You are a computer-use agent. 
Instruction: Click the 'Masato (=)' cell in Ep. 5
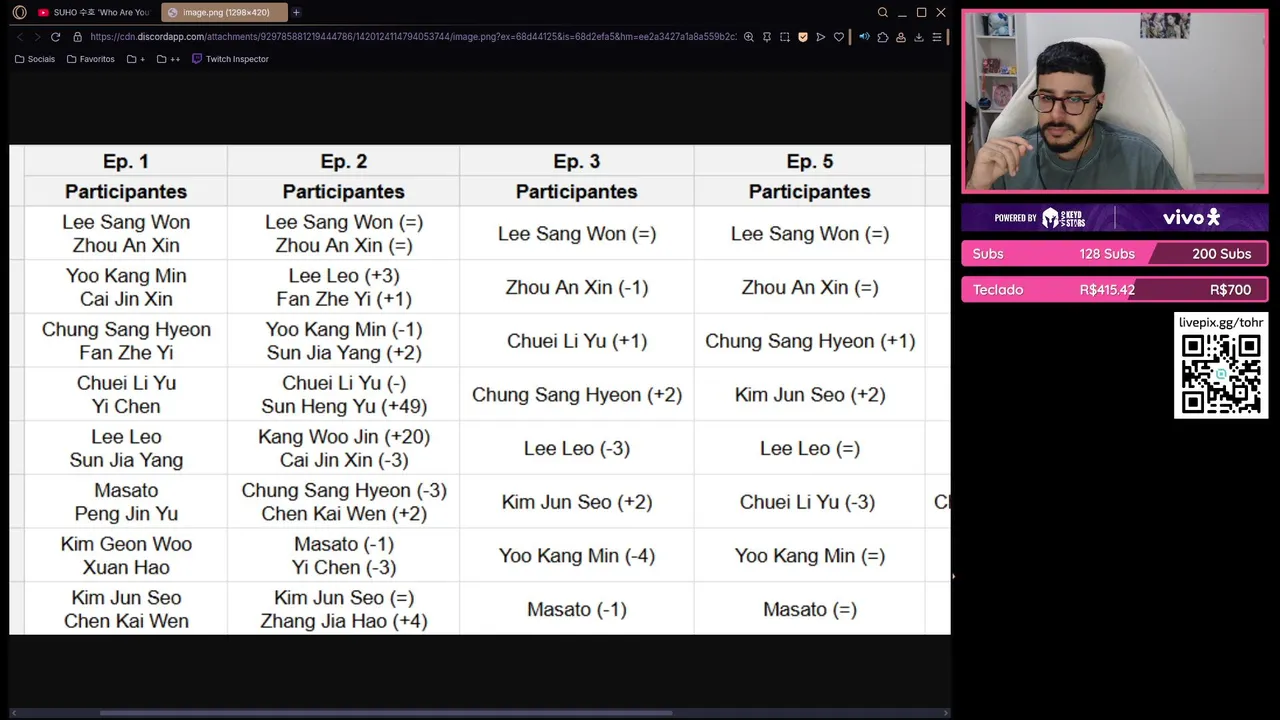click(810, 609)
